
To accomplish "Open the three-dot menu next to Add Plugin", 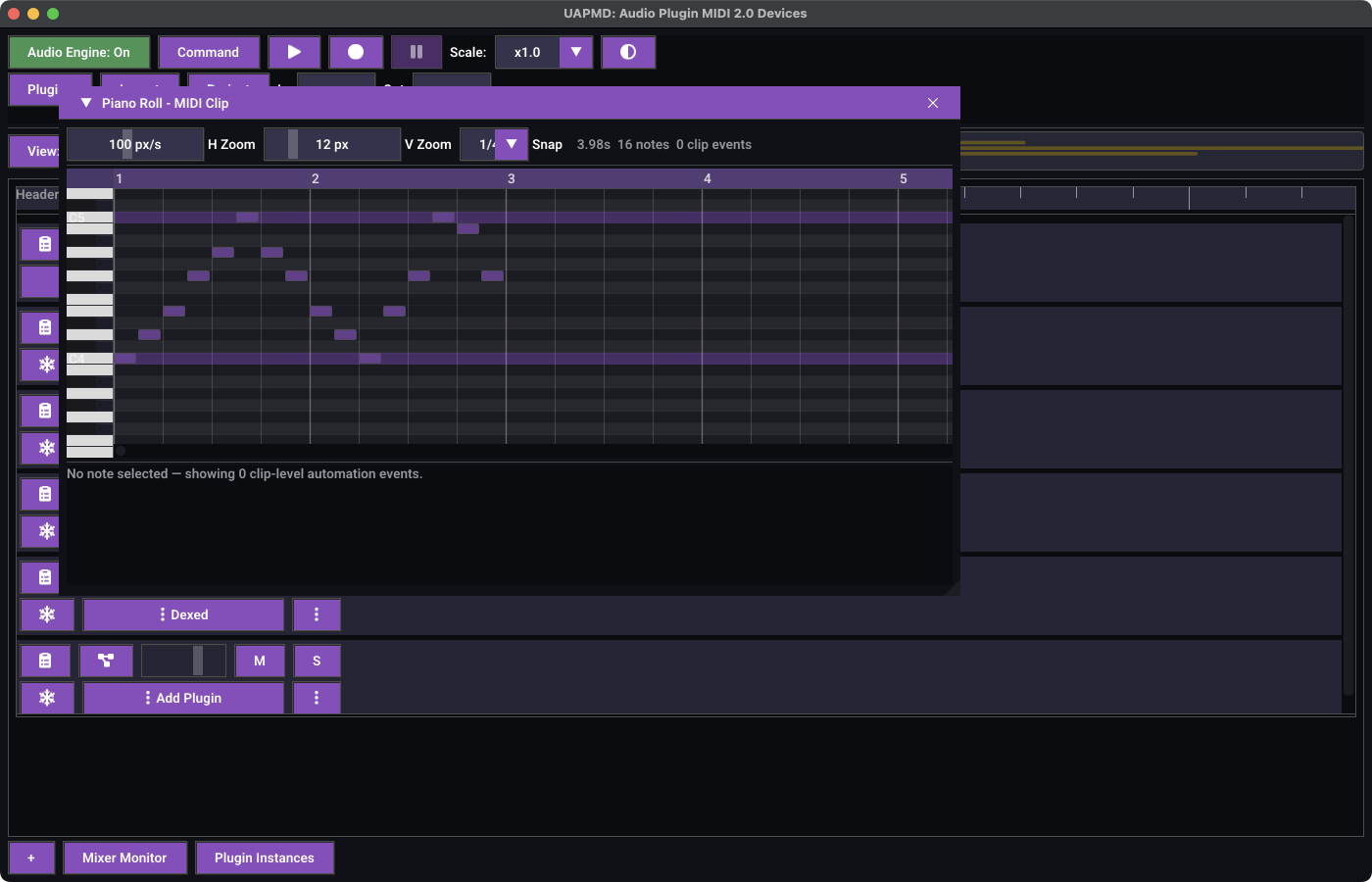I will point(317,698).
